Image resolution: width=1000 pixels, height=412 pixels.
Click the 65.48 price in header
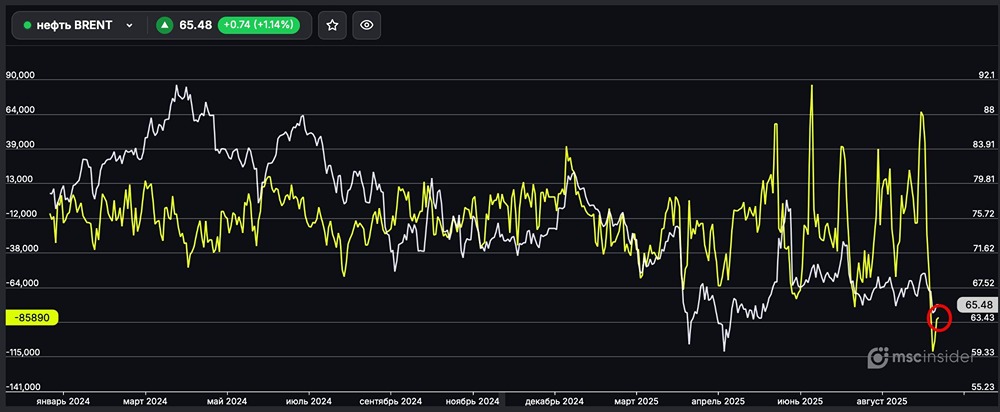point(197,25)
